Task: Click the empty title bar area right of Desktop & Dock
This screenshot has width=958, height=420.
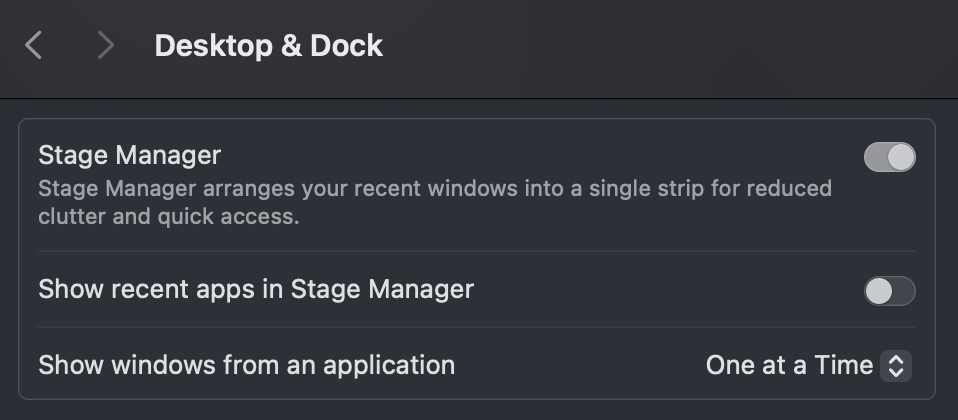Action: pyautogui.click(x=666, y=48)
